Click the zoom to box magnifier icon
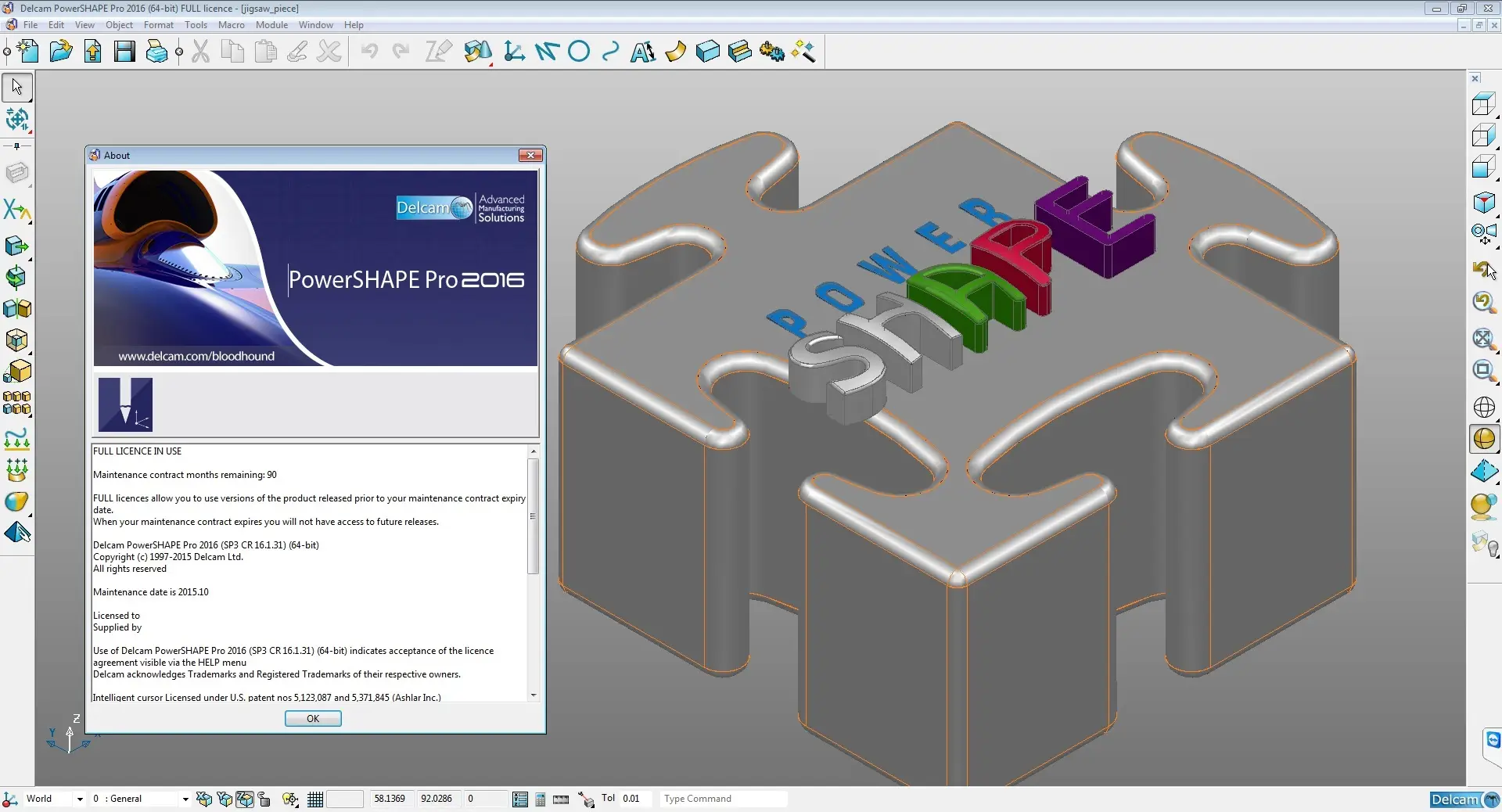The width and height of the screenshot is (1502, 812). 1484,370
